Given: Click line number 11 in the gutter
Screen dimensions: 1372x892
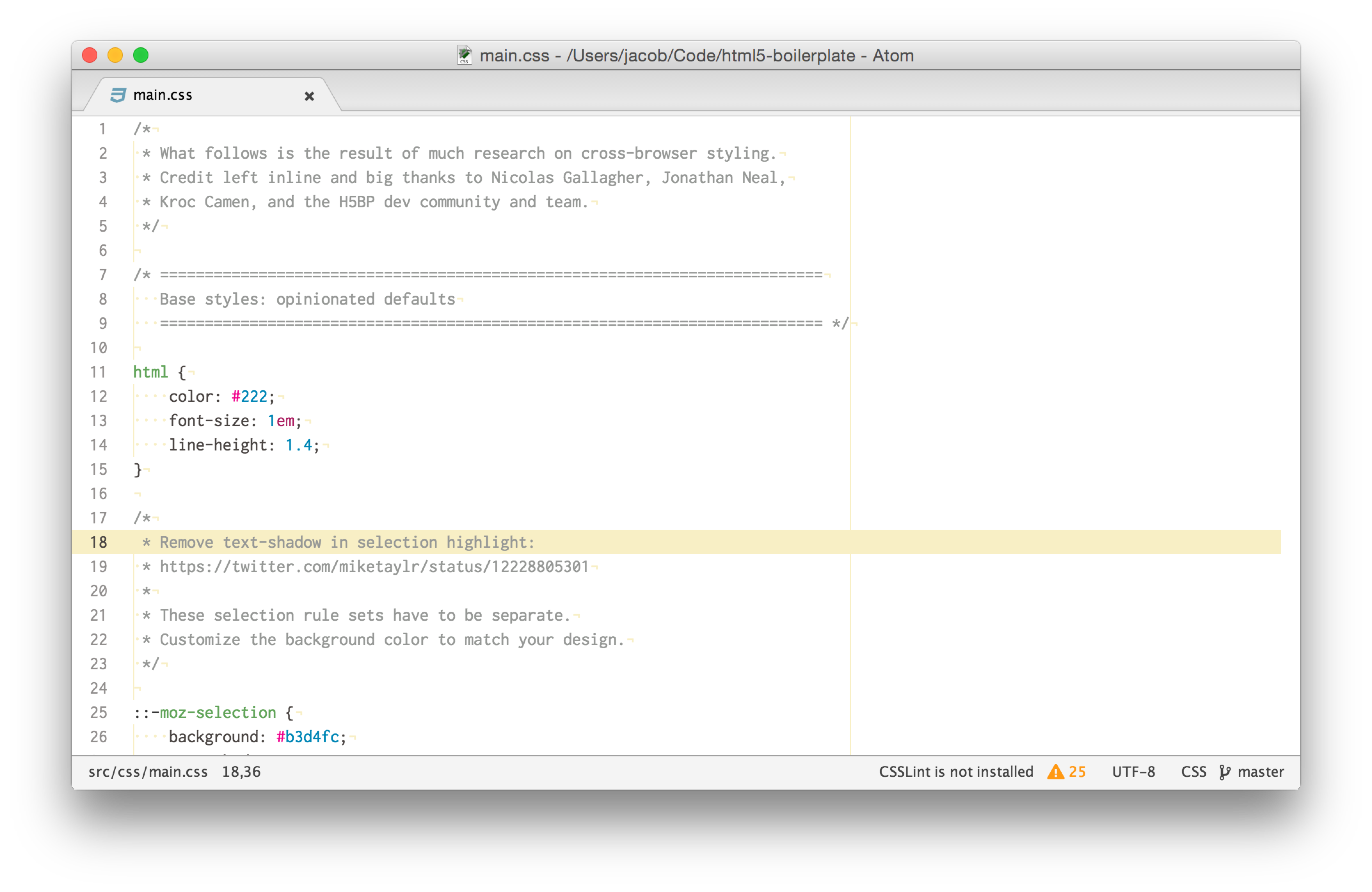Looking at the screenshot, I should point(98,372).
